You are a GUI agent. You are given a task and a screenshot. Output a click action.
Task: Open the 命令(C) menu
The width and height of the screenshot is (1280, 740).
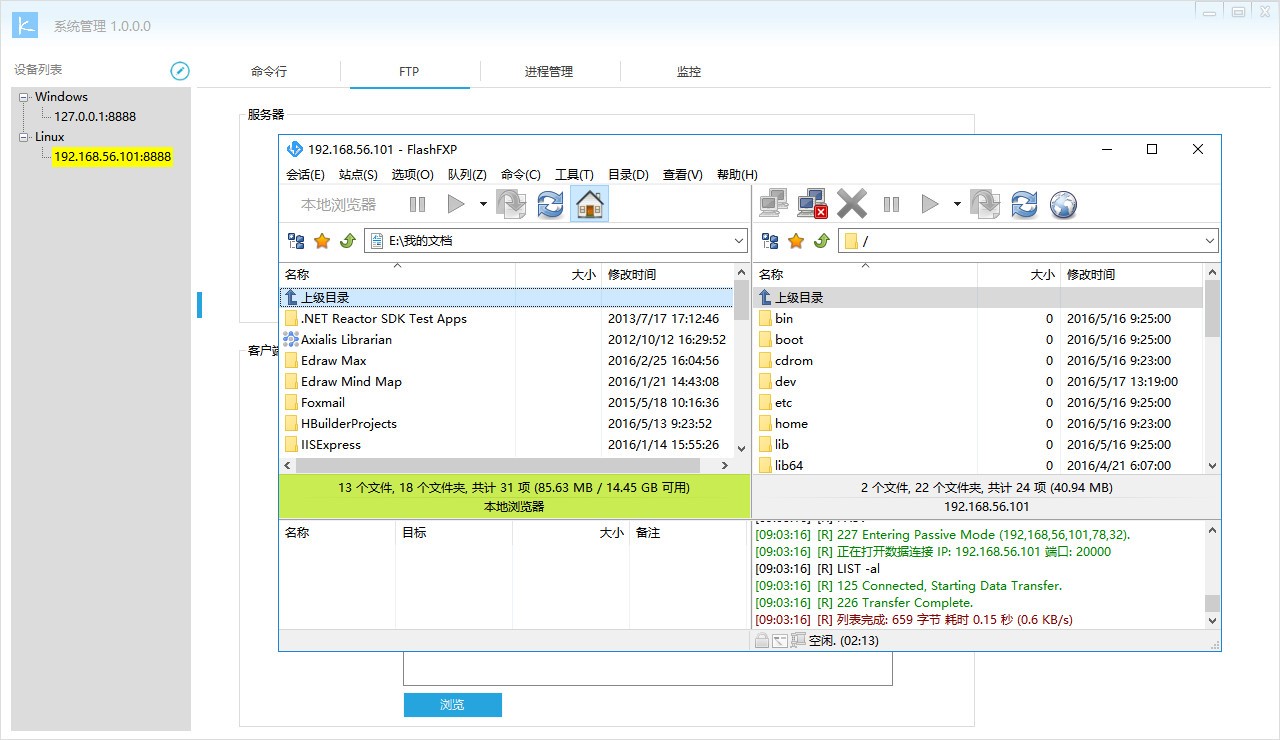click(x=521, y=175)
